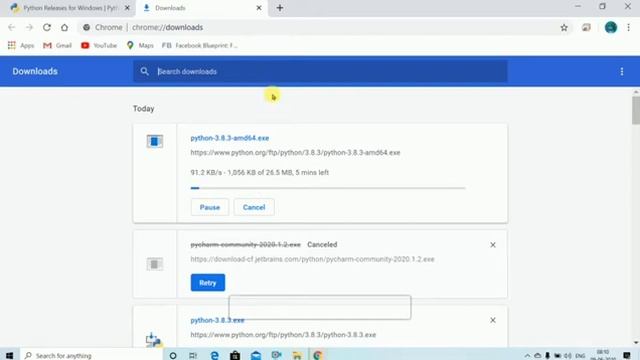Go forward one page

(x=29, y=27)
